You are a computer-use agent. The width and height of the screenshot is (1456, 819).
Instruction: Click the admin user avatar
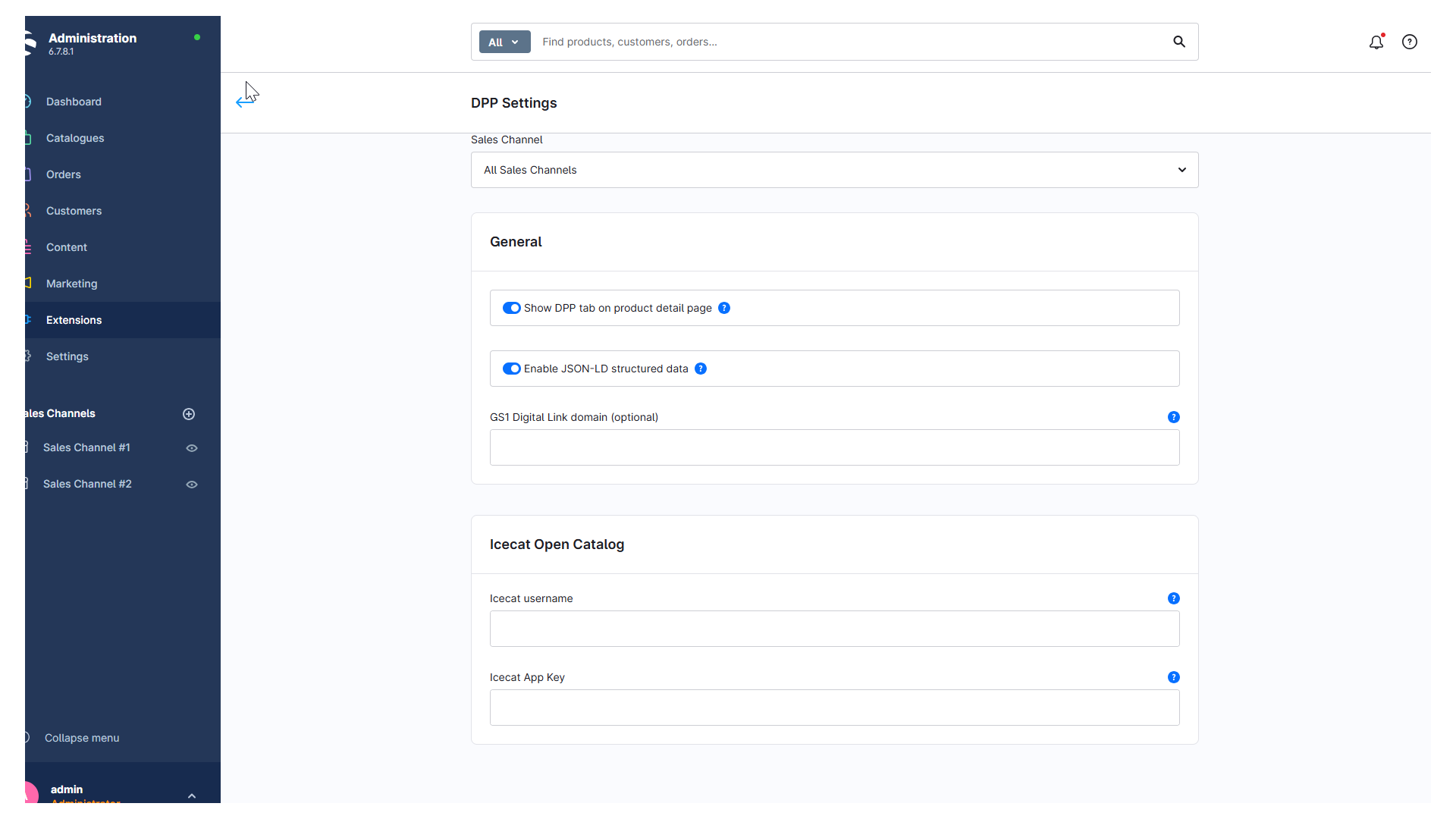coord(31,792)
